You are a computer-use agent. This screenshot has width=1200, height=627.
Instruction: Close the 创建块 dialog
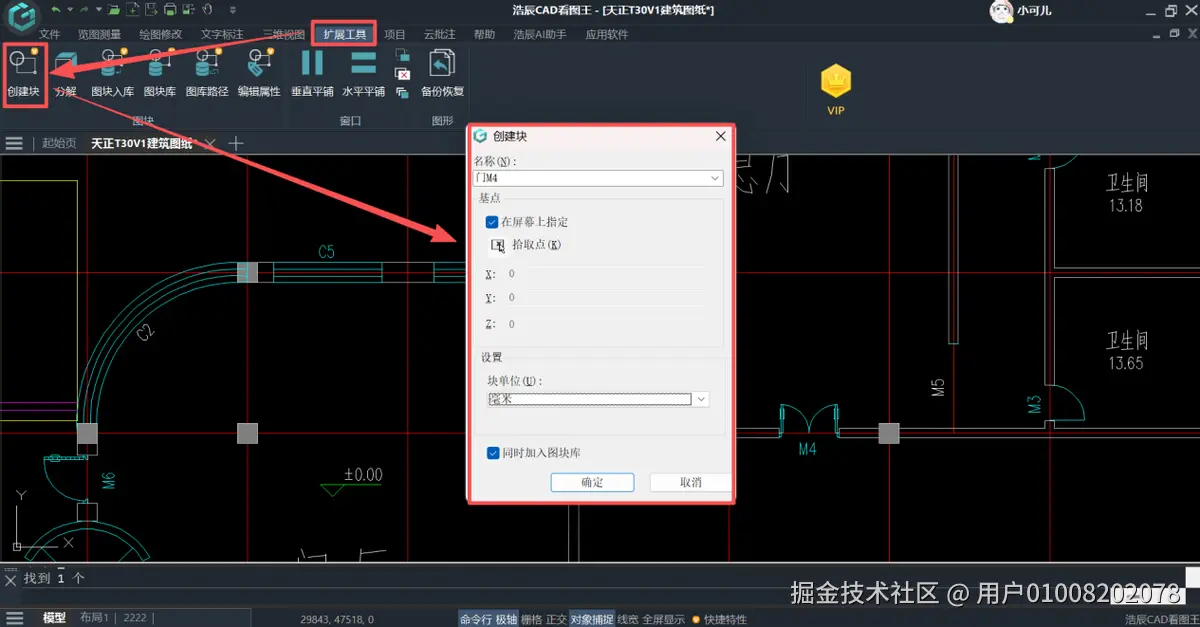[720, 136]
